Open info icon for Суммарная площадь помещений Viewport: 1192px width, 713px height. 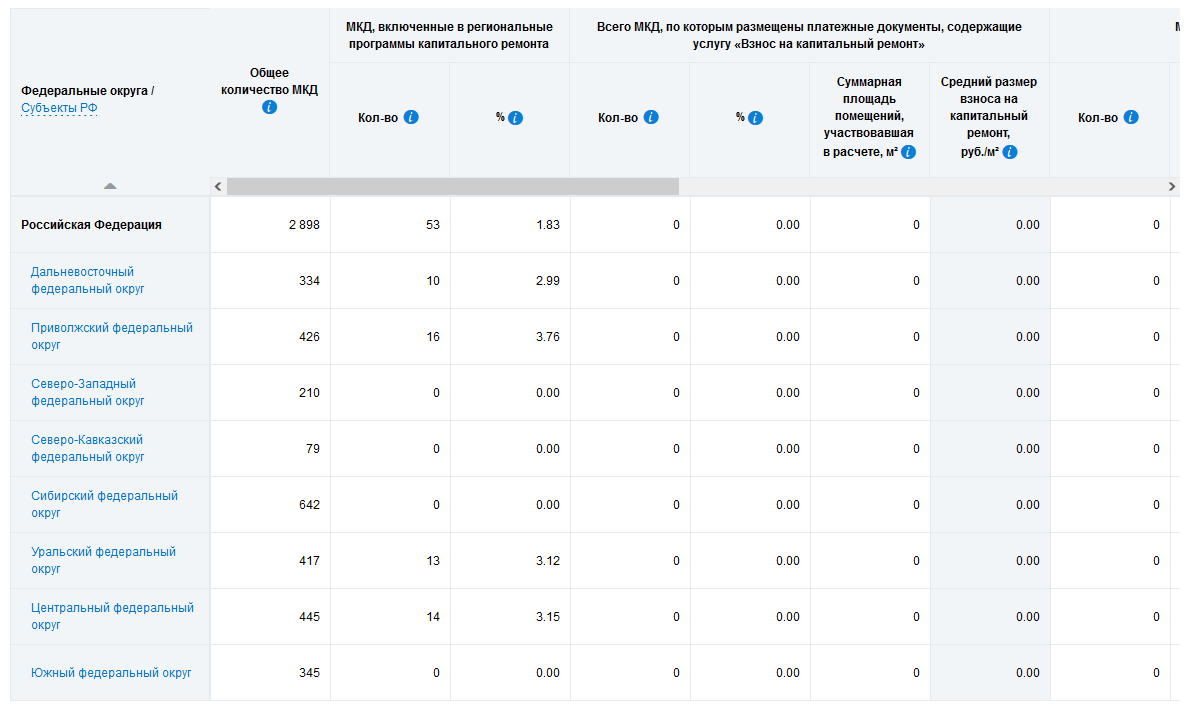[908, 152]
